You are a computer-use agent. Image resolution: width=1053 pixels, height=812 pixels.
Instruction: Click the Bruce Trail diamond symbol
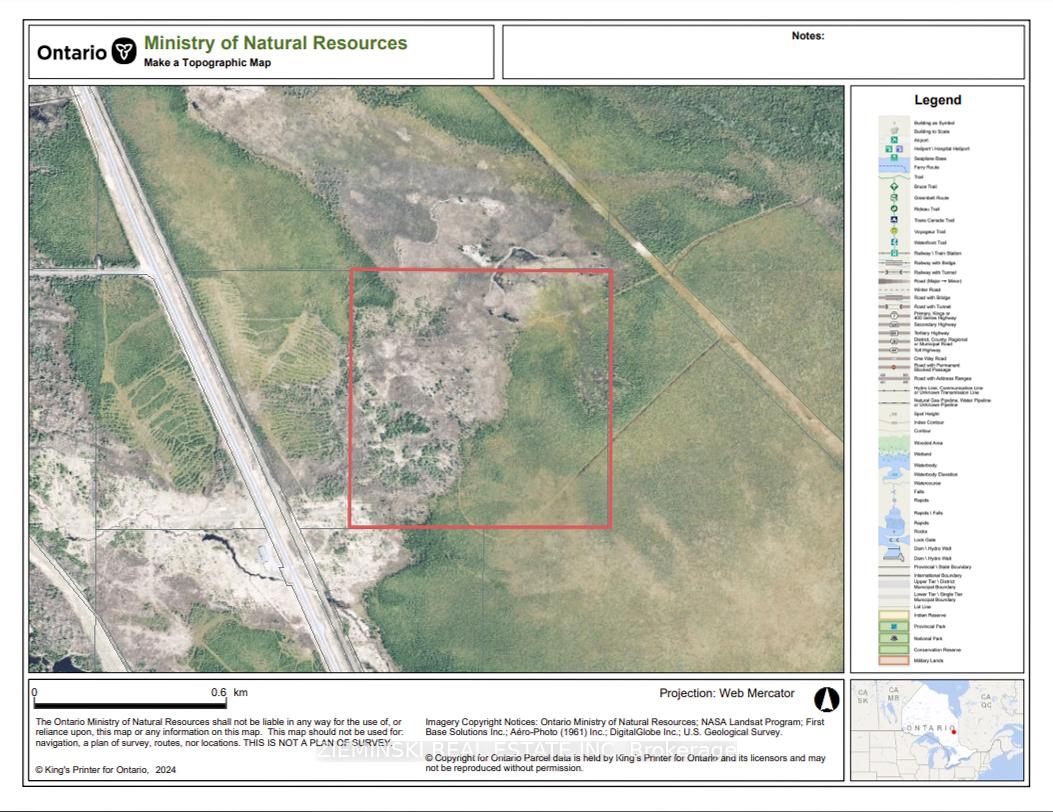click(894, 187)
